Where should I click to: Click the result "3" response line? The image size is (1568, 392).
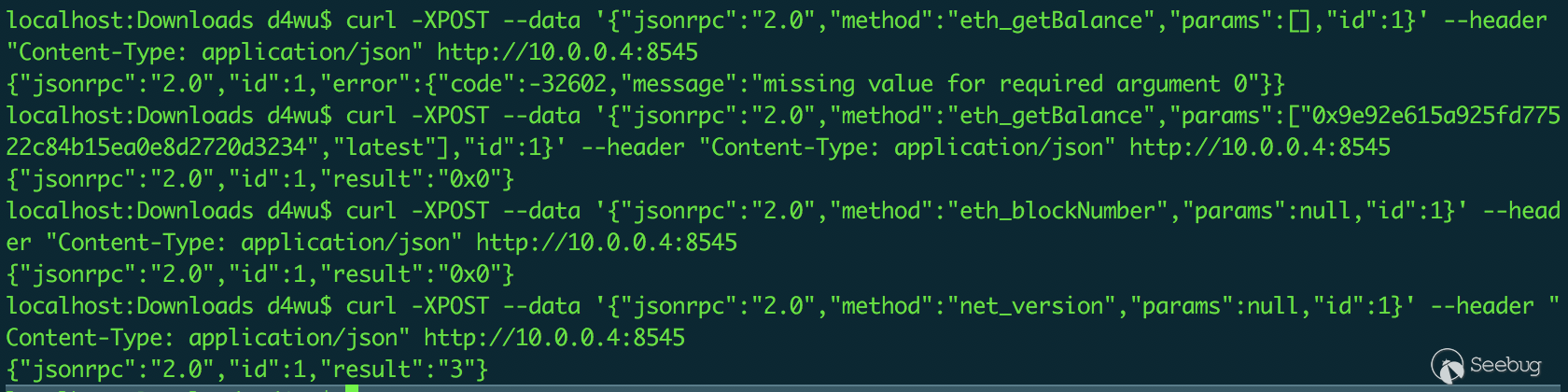(x=247, y=370)
